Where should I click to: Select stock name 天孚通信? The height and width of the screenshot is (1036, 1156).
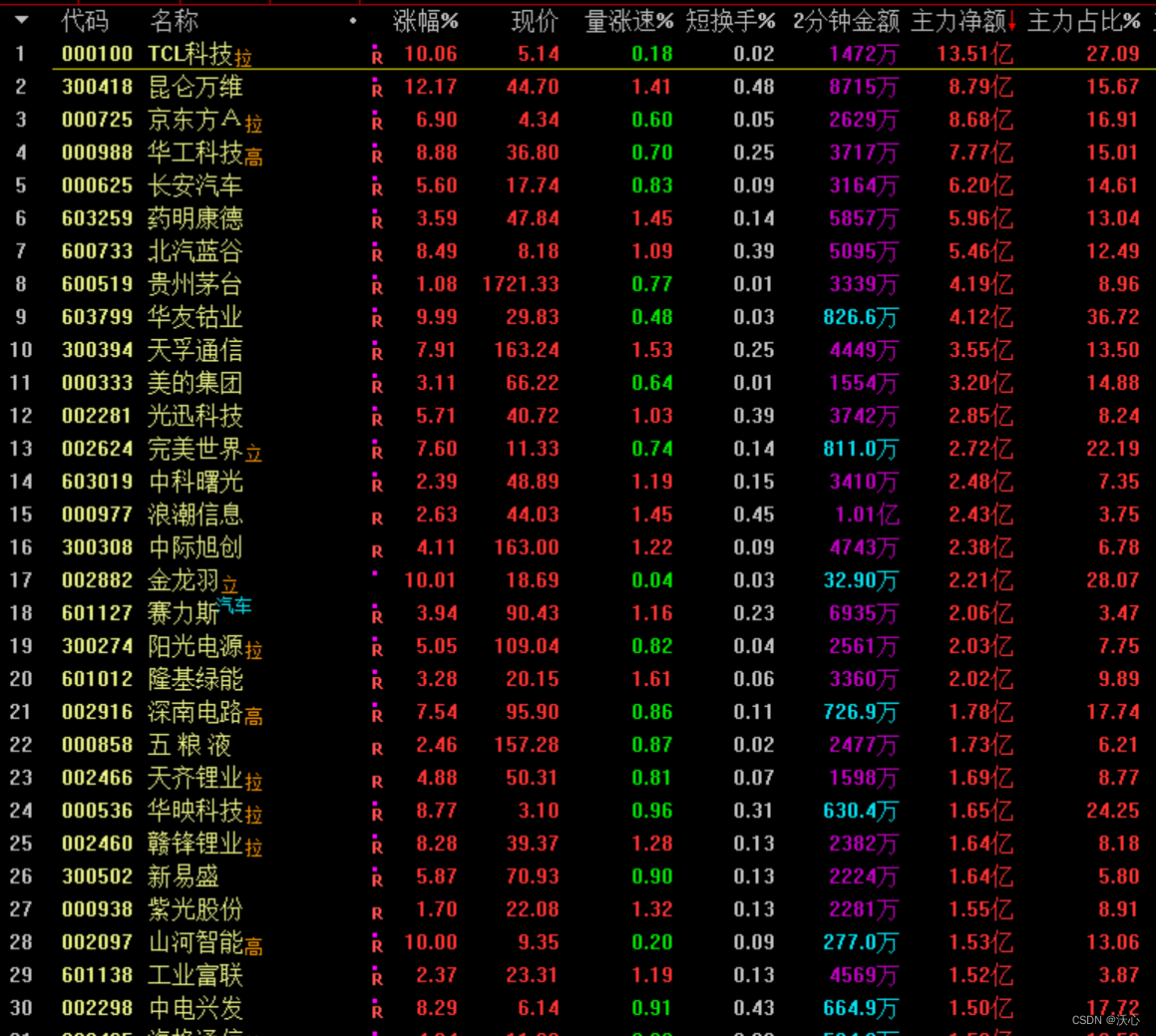pos(195,350)
